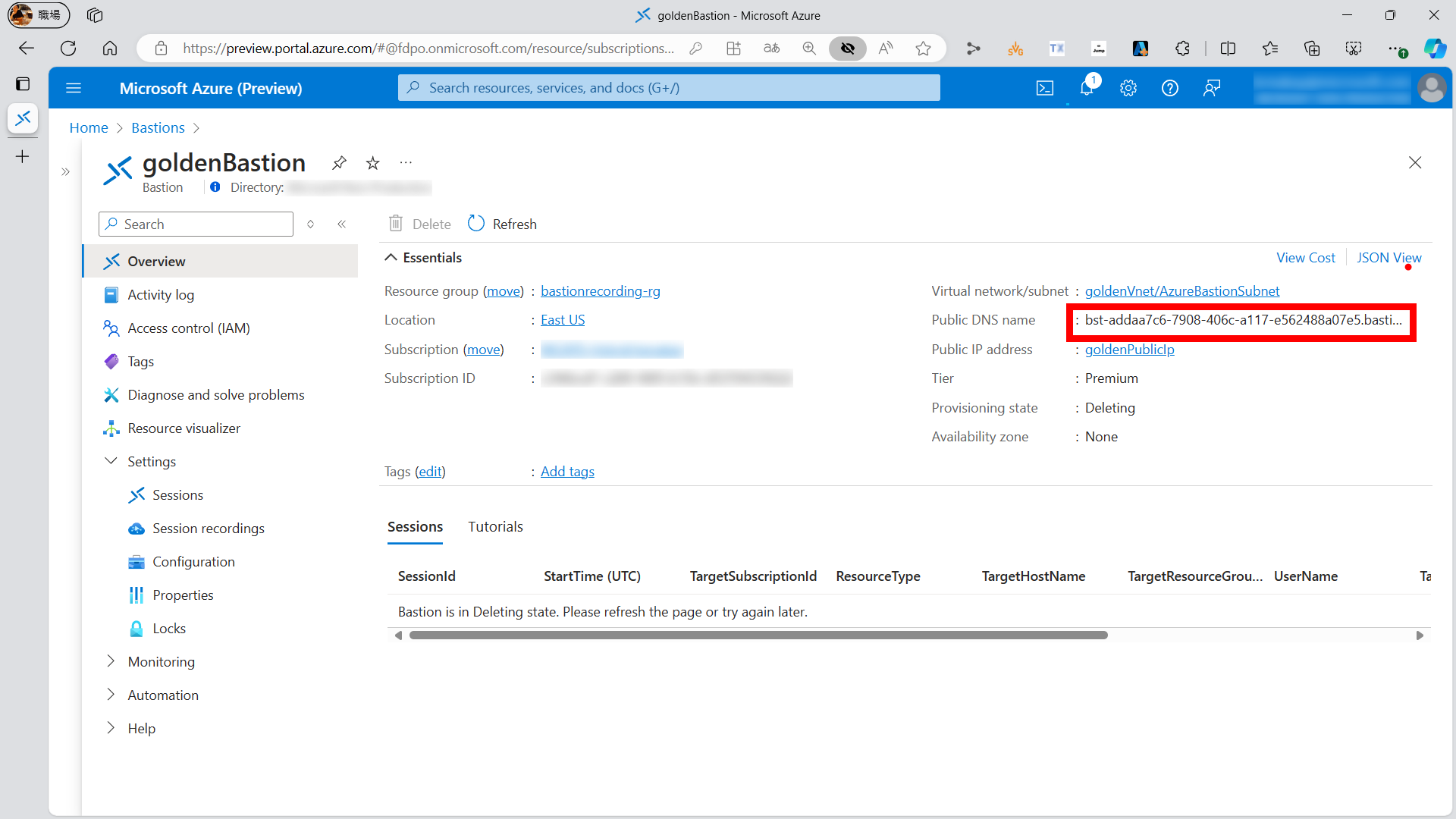1456x819 pixels.
Task: Collapse the Essentials section
Action: [x=391, y=258]
